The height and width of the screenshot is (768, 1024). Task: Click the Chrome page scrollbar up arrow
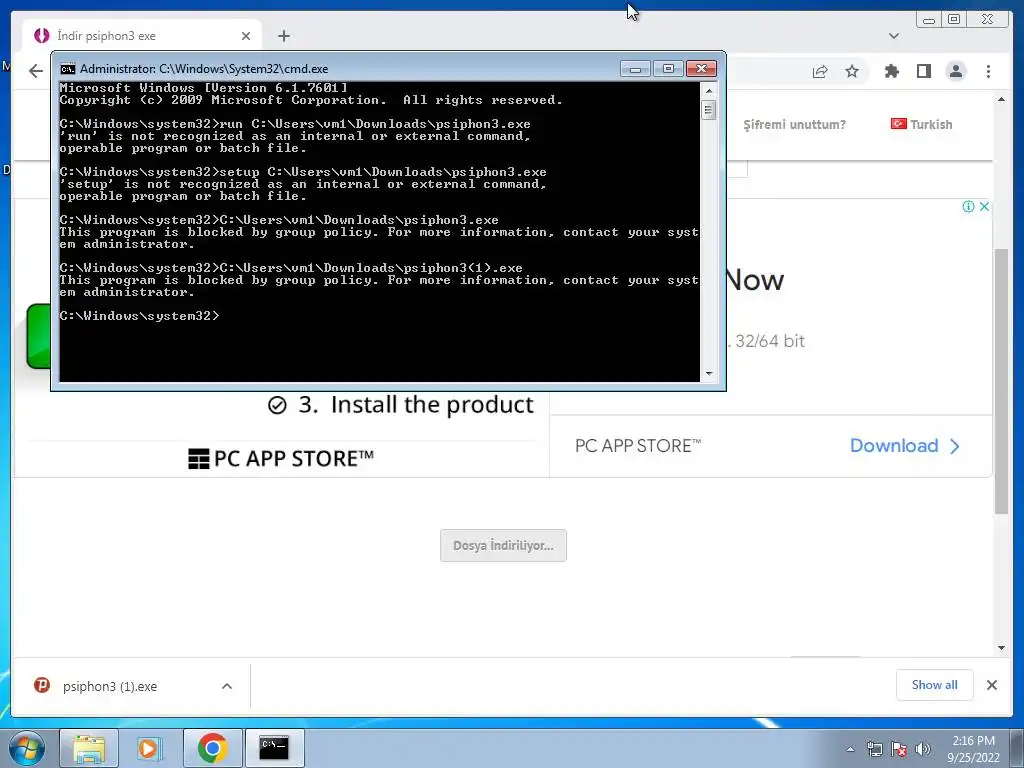click(1001, 100)
